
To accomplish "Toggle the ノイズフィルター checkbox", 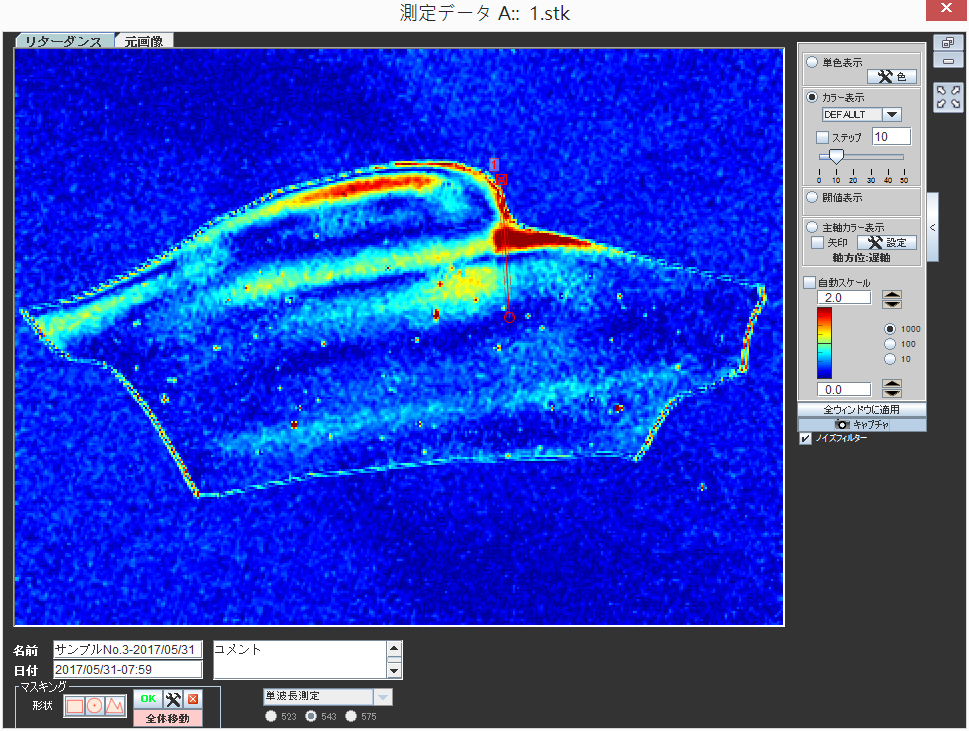I will 806,438.
